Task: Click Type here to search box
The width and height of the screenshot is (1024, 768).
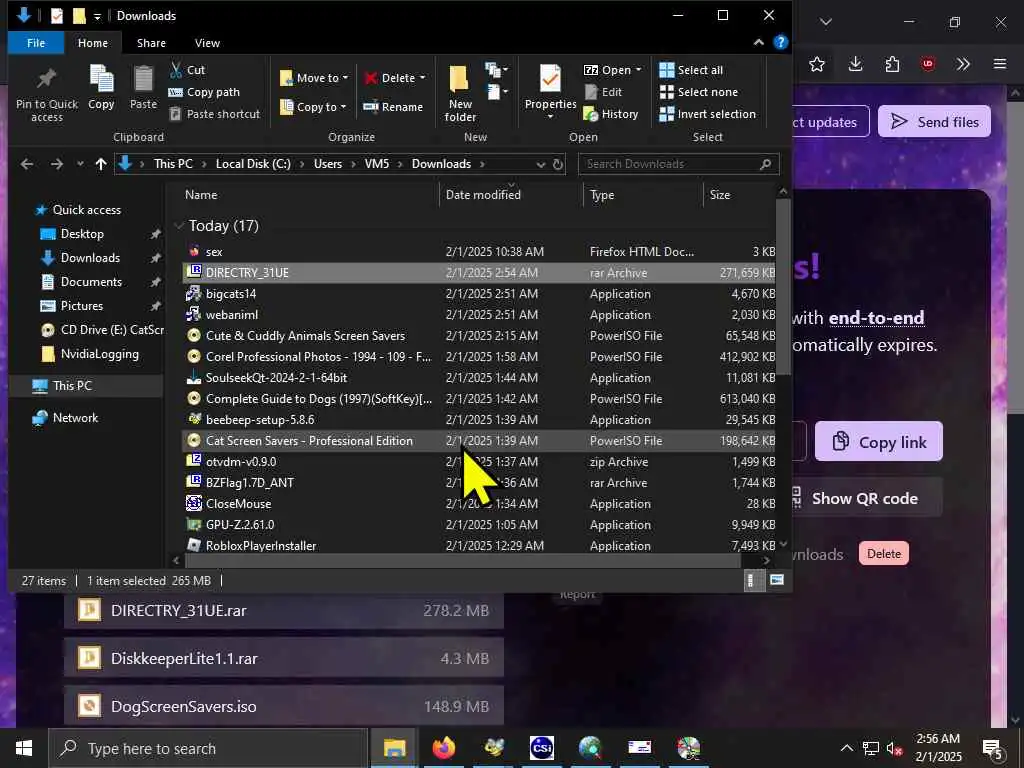Action: coord(208,748)
